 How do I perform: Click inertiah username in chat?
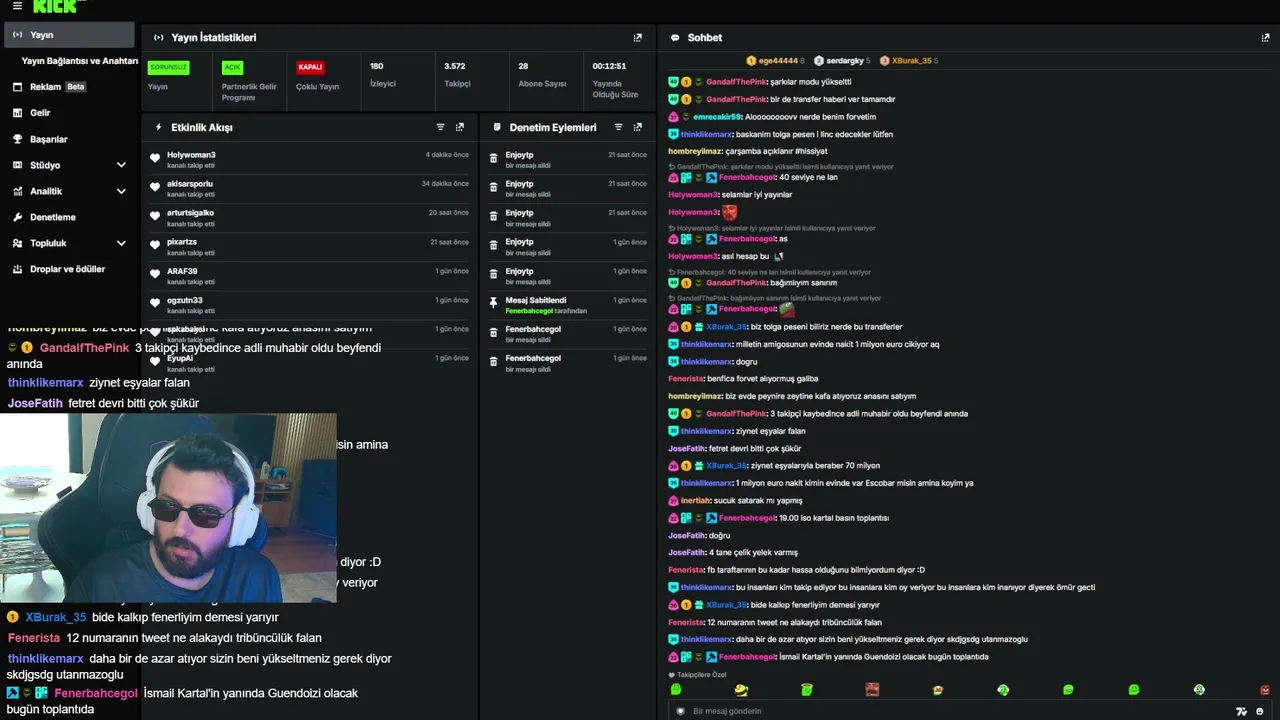695,501
